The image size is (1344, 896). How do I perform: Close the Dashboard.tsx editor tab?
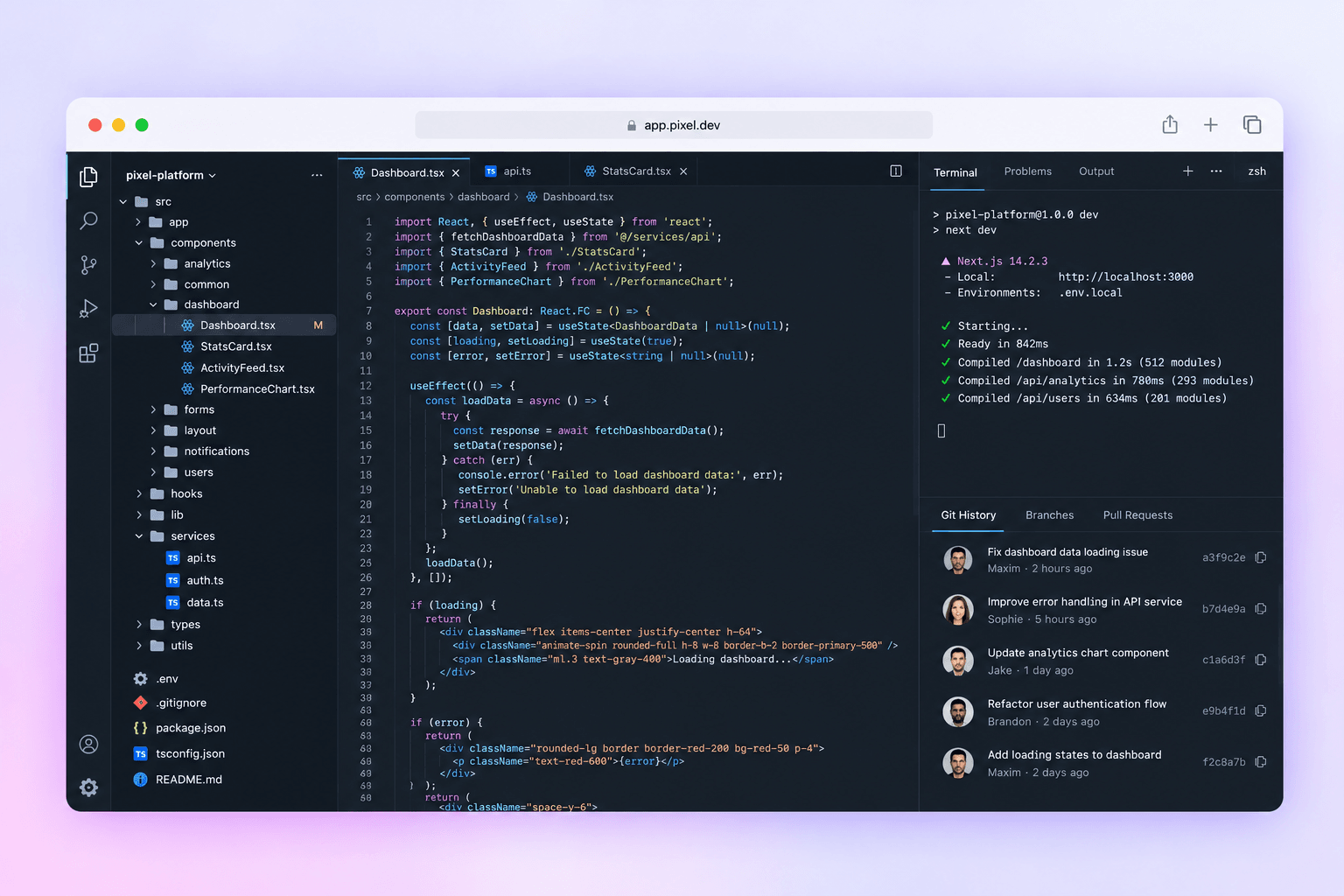[456, 173]
